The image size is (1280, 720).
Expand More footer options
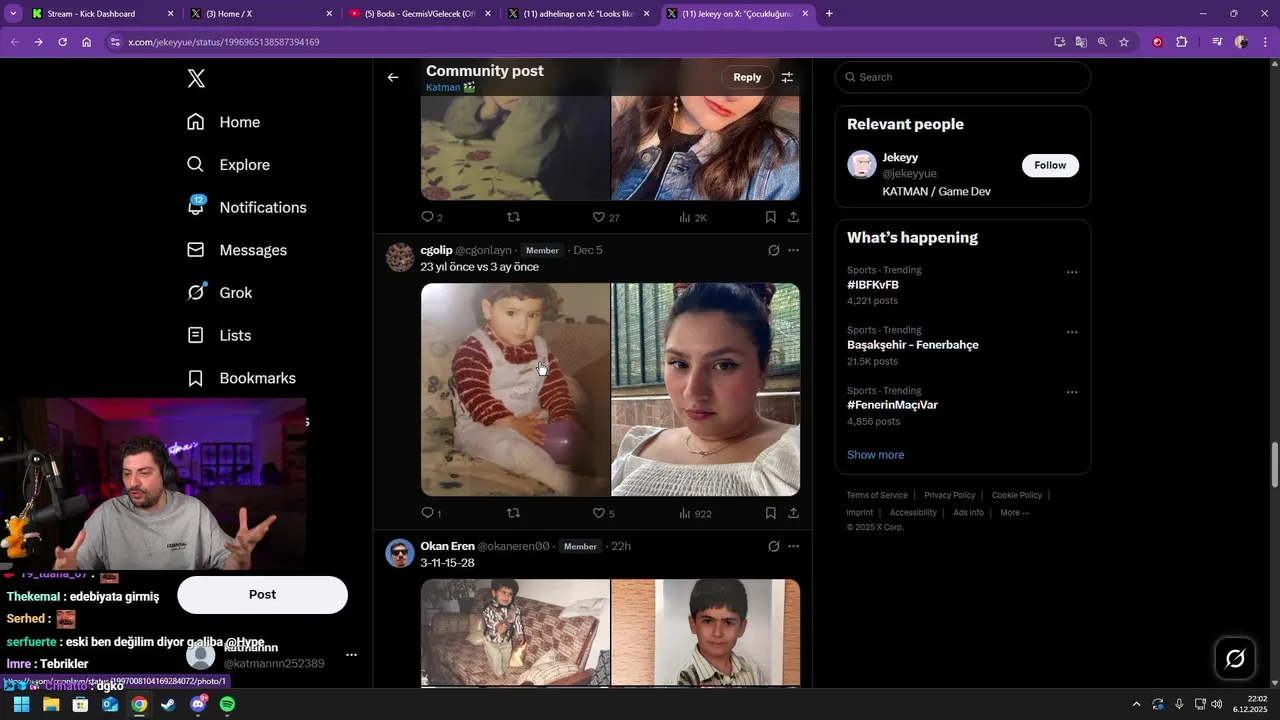point(1014,513)
